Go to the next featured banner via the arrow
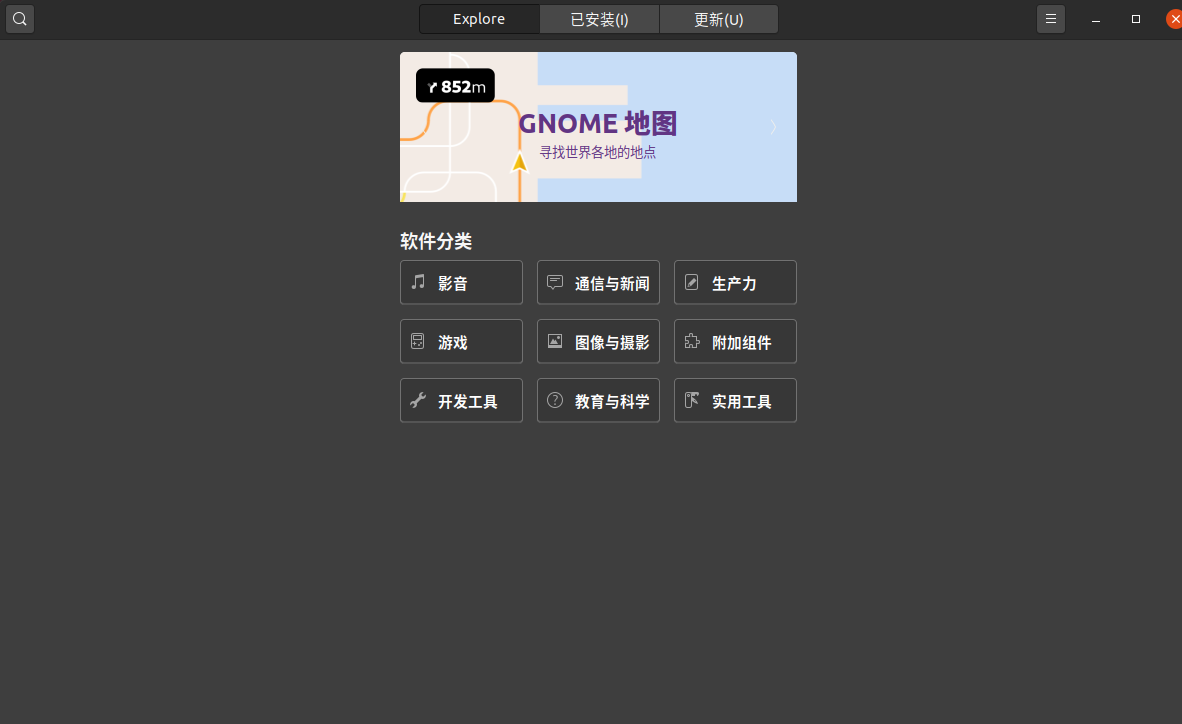Screen dimensions: 1182x724 [773, 127]
